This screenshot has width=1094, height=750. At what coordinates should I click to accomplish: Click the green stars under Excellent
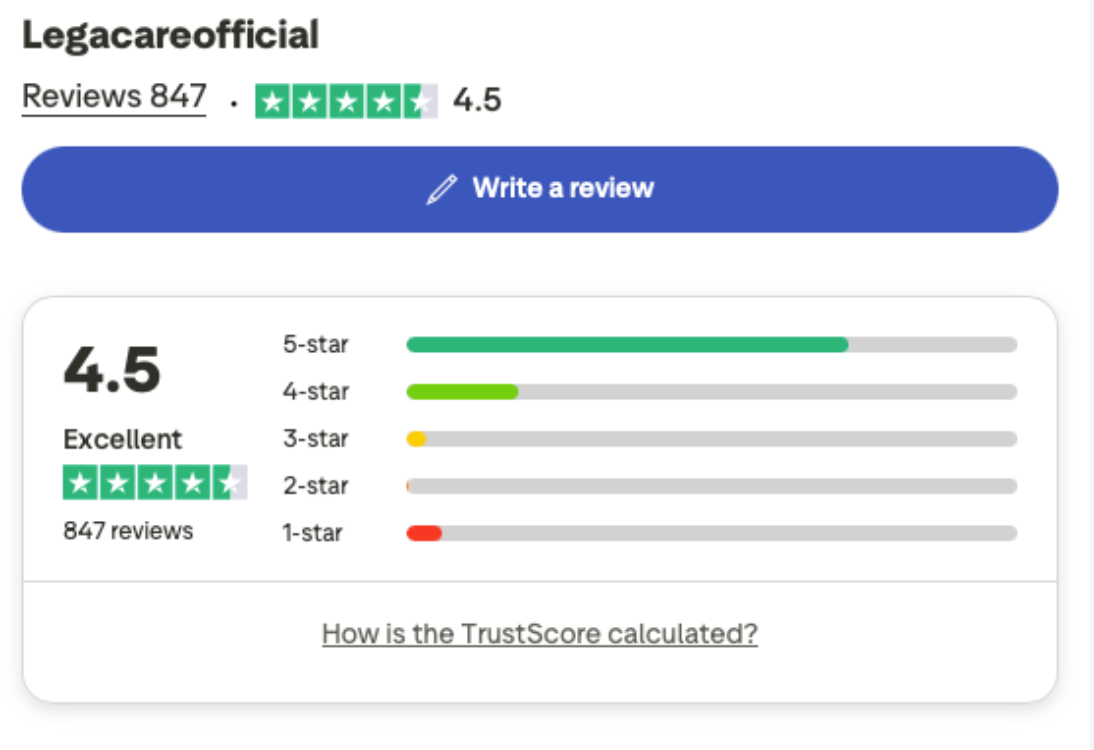click(154, 483)
